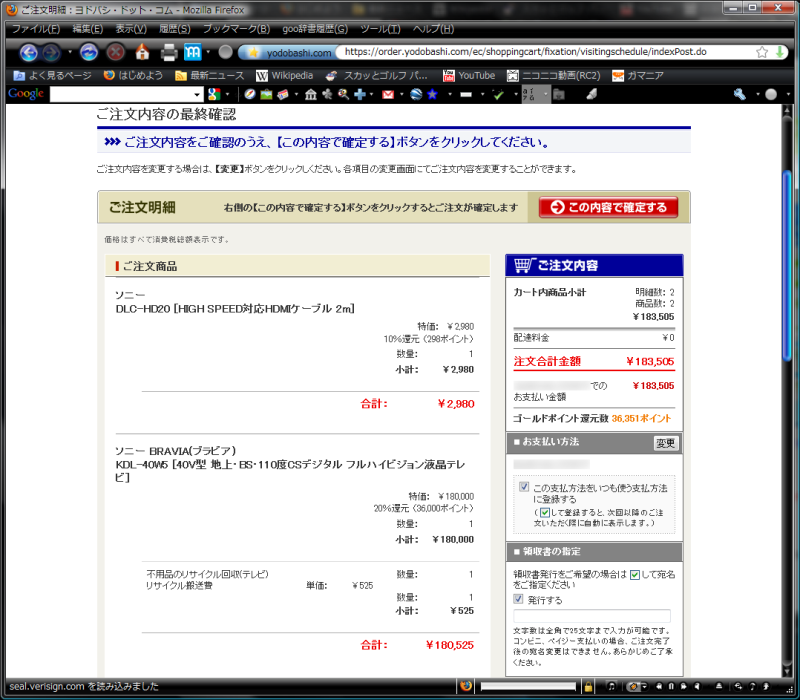Open the goo辞書履歴(G) menu
The height and width of the screenshot is (700, 800).
point(315,29)
